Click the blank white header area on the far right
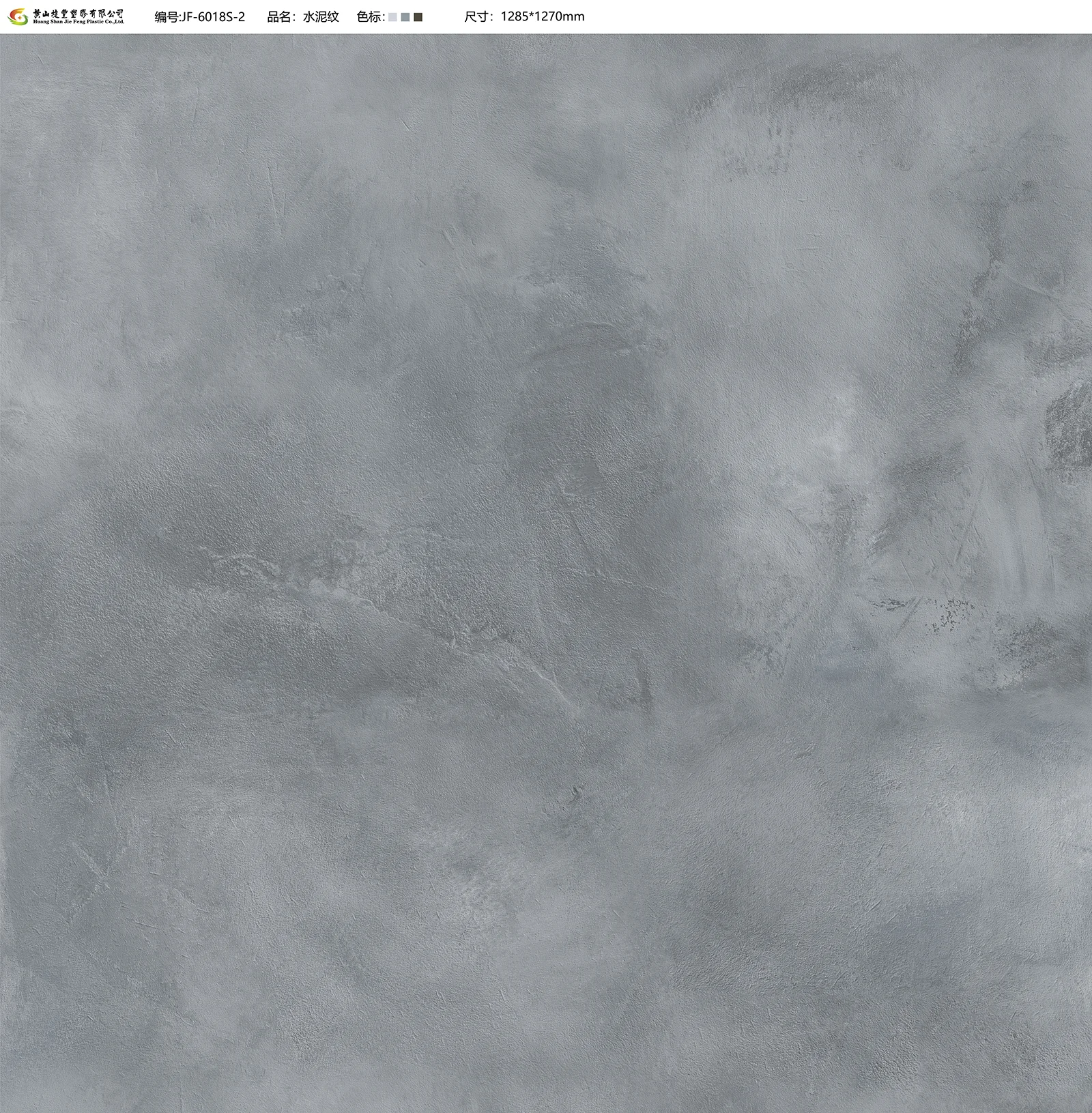 pyautogui.click(x=887, y=17)
